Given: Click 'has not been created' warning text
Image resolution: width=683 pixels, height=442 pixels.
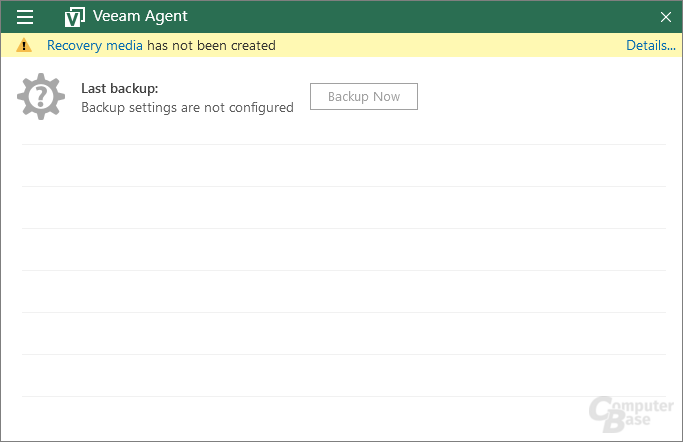Looking at the screenshot, I should [211, 46].
